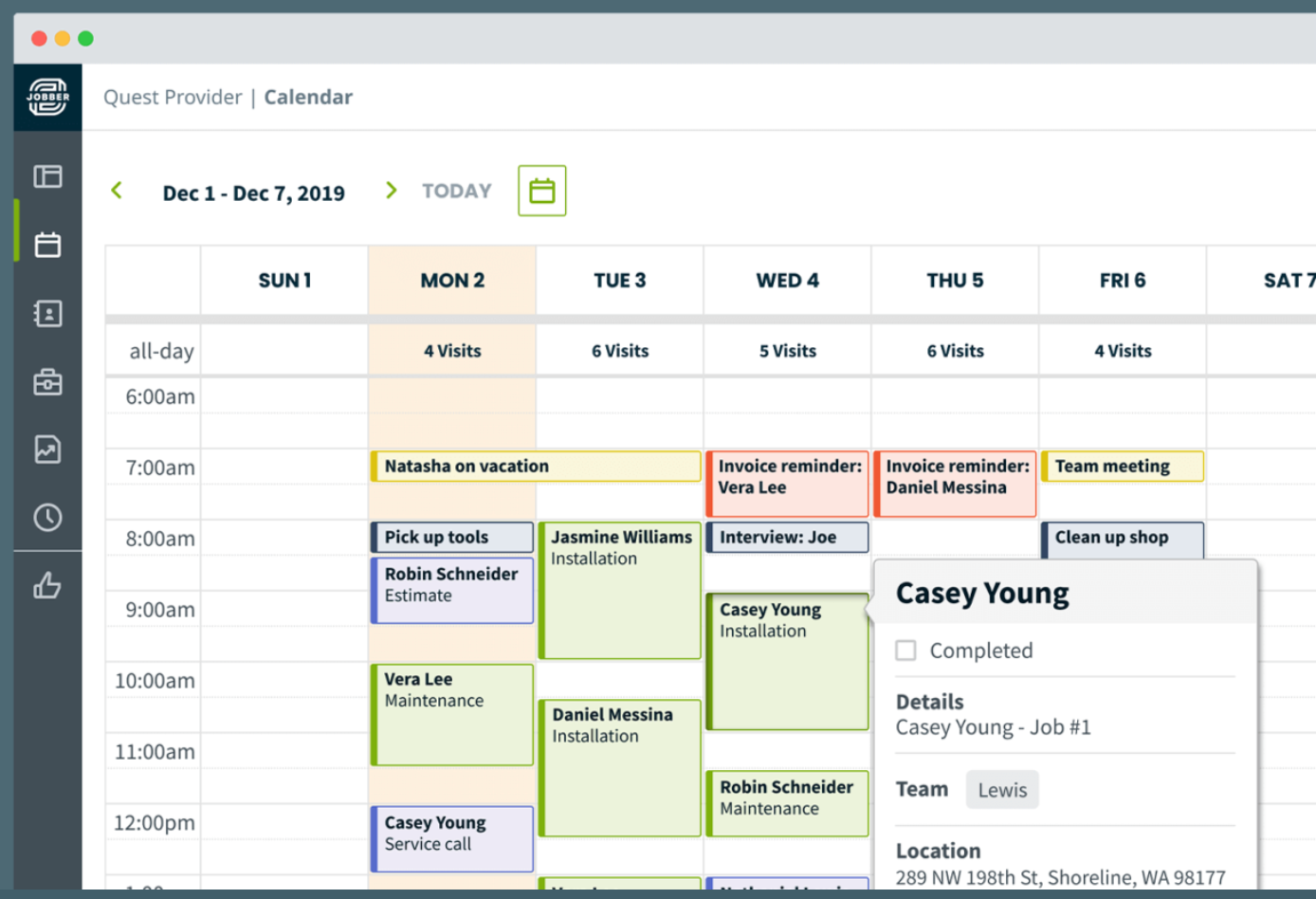Viewport: 1316px width, 899px height.
Task: Advance to next week with right chevron
Action: 391,191
